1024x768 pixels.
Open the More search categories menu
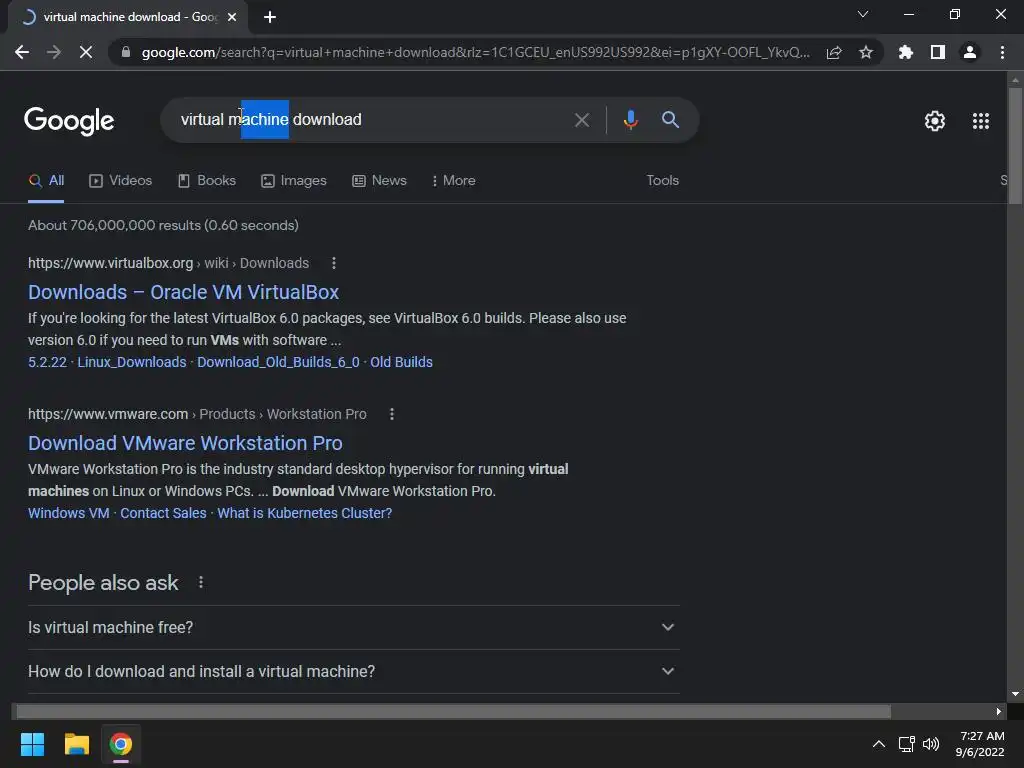[453, 181]
